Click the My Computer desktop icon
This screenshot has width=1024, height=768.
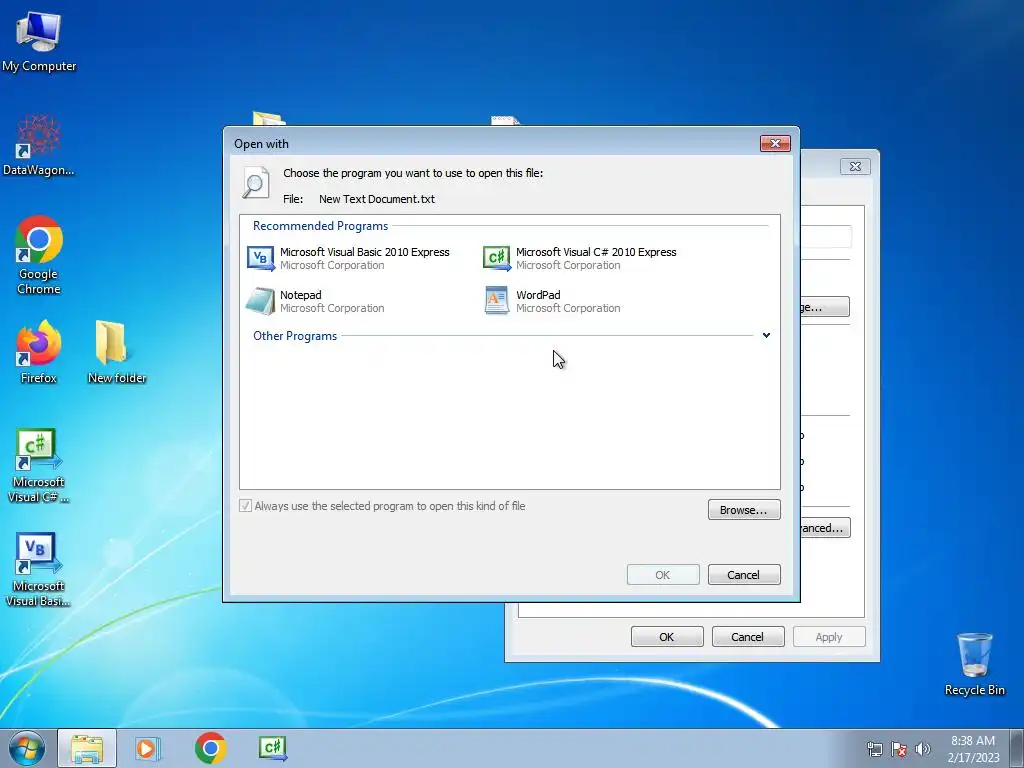(x=39, y=40)
